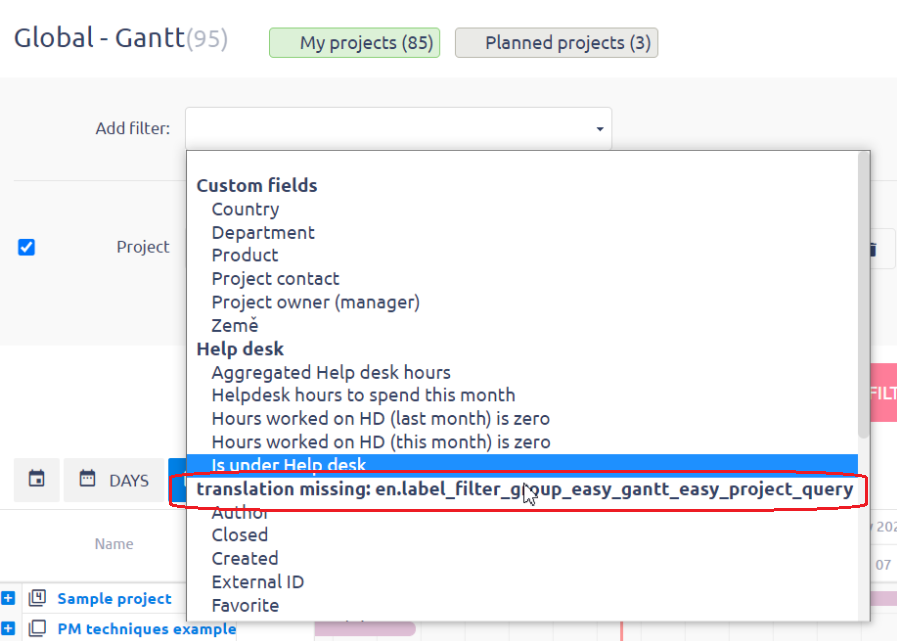The width and height of the screenshot is (897, 641).
Task: Select Project owner (manager) filter option
Action: click(x=315, y=301)
